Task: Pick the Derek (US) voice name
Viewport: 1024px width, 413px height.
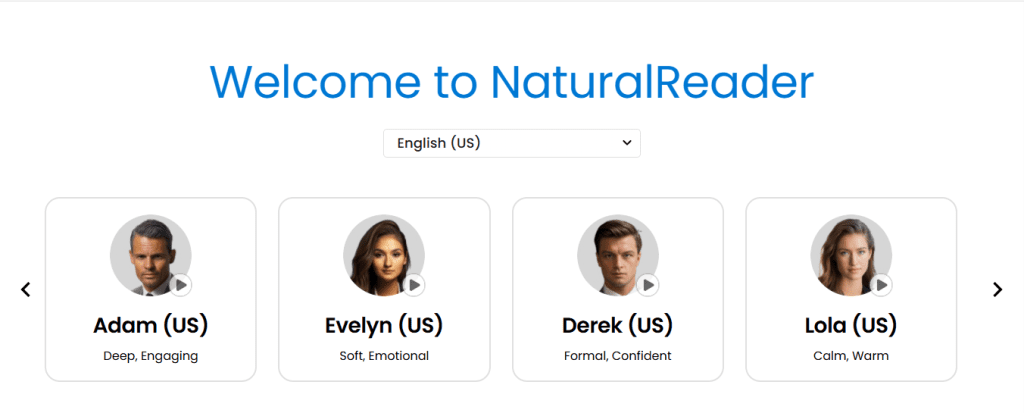Action: pyautogui.click(x=618, y=325)
